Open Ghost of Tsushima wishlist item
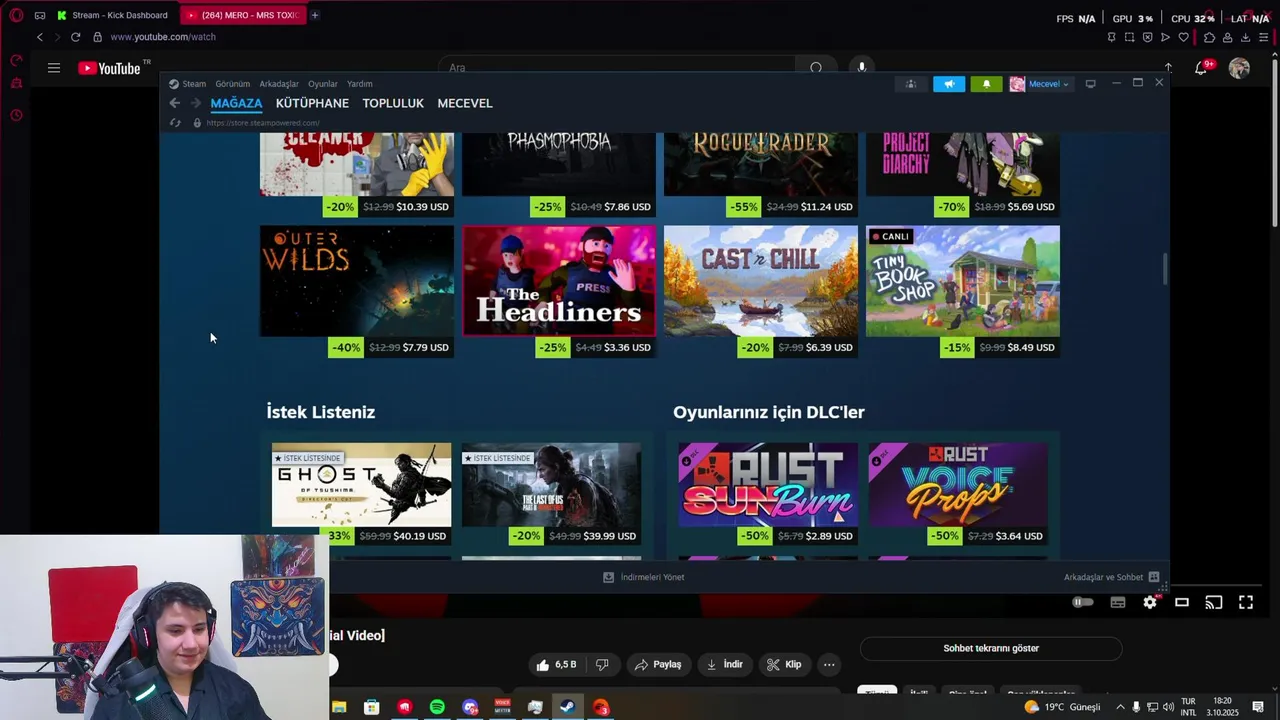Image resolution: width=1280 pixels, height=720 pixels. tap(361, 494)
